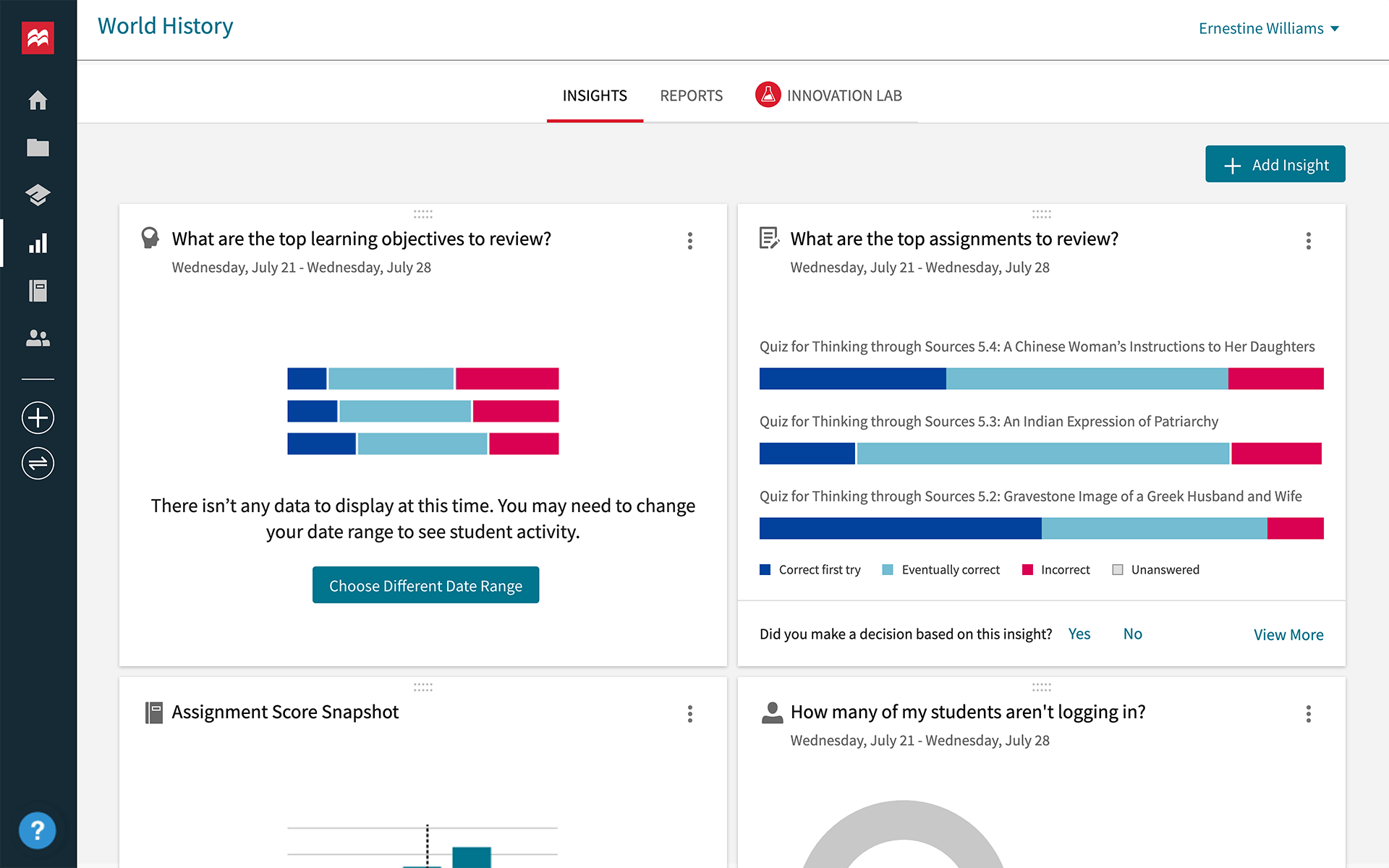Click the People/Students icon

tap(37, 338)
